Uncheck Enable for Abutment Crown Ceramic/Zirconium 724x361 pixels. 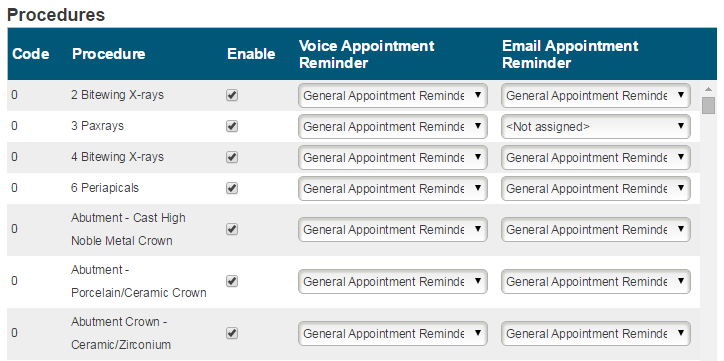(x=232, y=333)
